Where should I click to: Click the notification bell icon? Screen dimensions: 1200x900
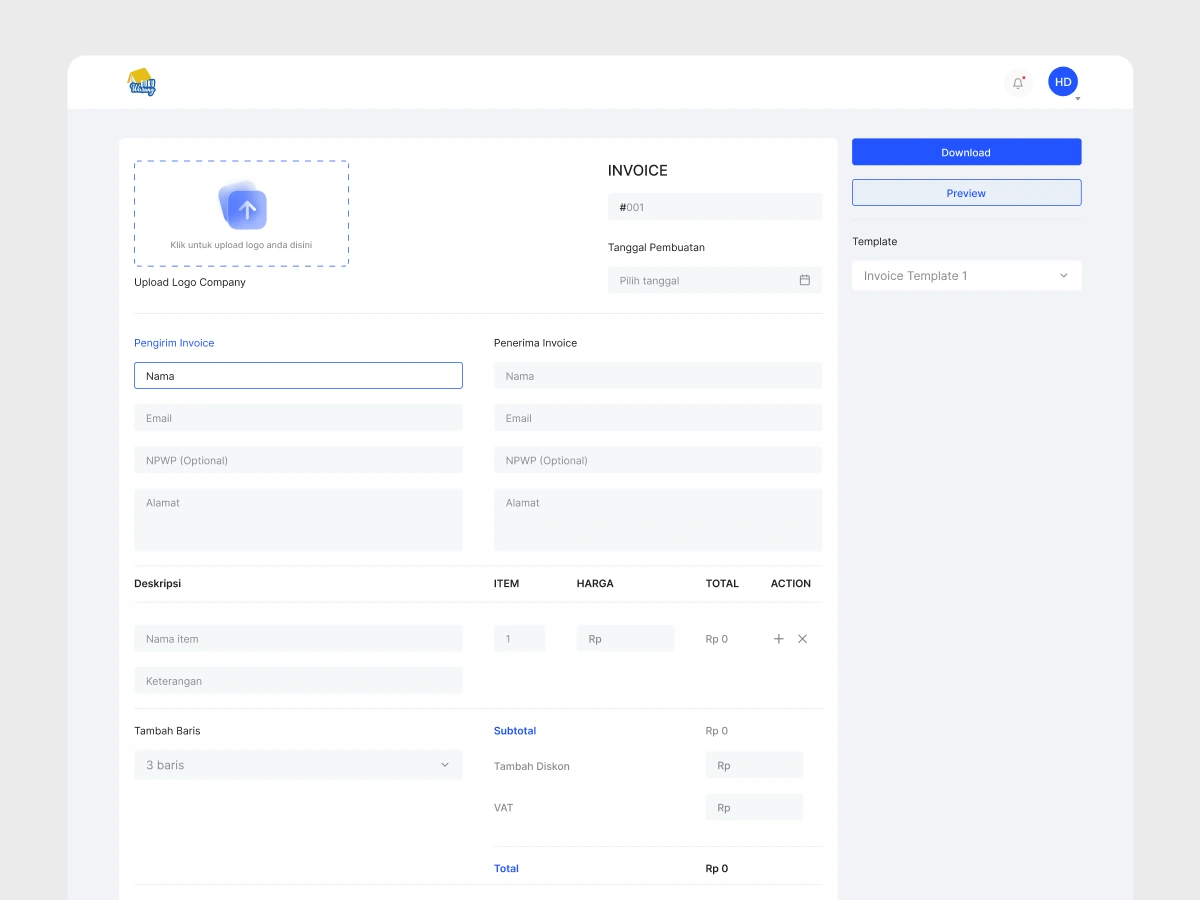[x=1017, y=83]
